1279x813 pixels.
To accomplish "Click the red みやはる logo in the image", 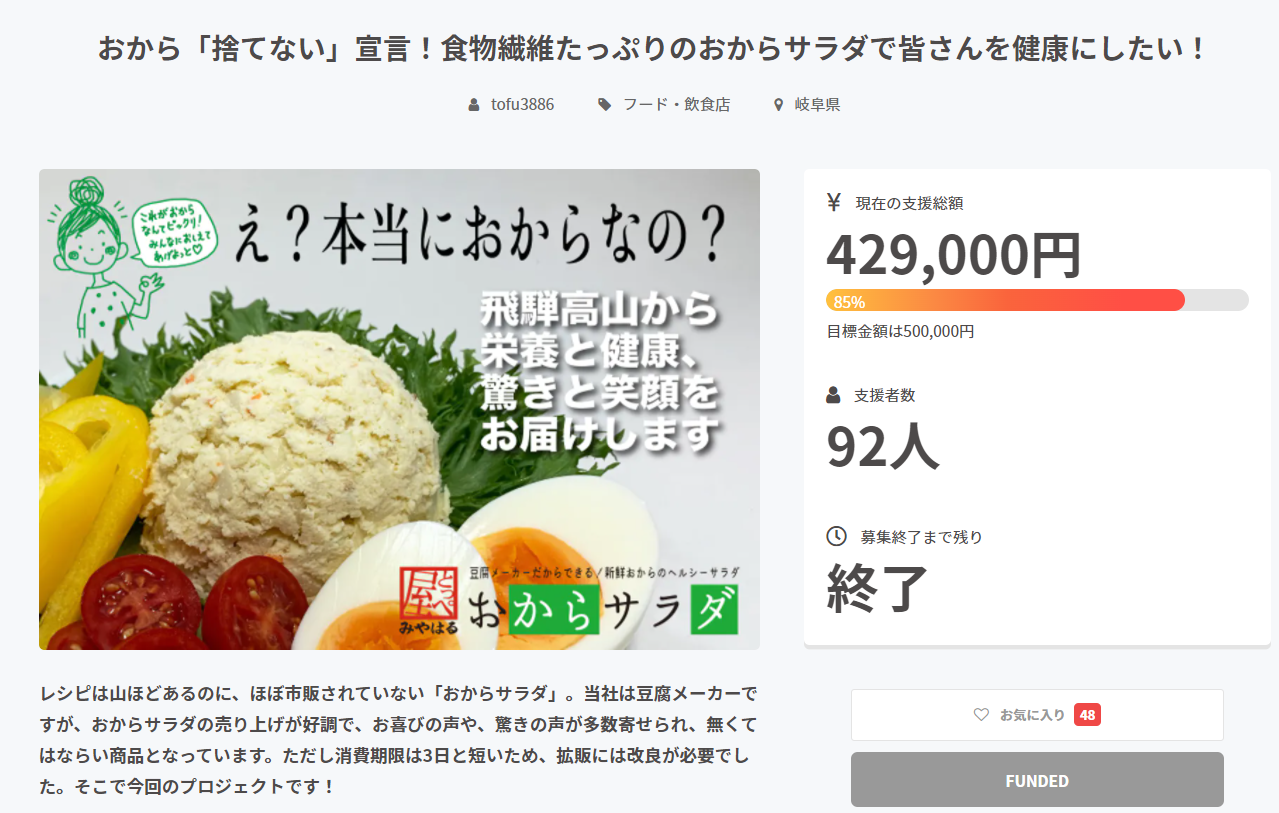I will 428,601.
